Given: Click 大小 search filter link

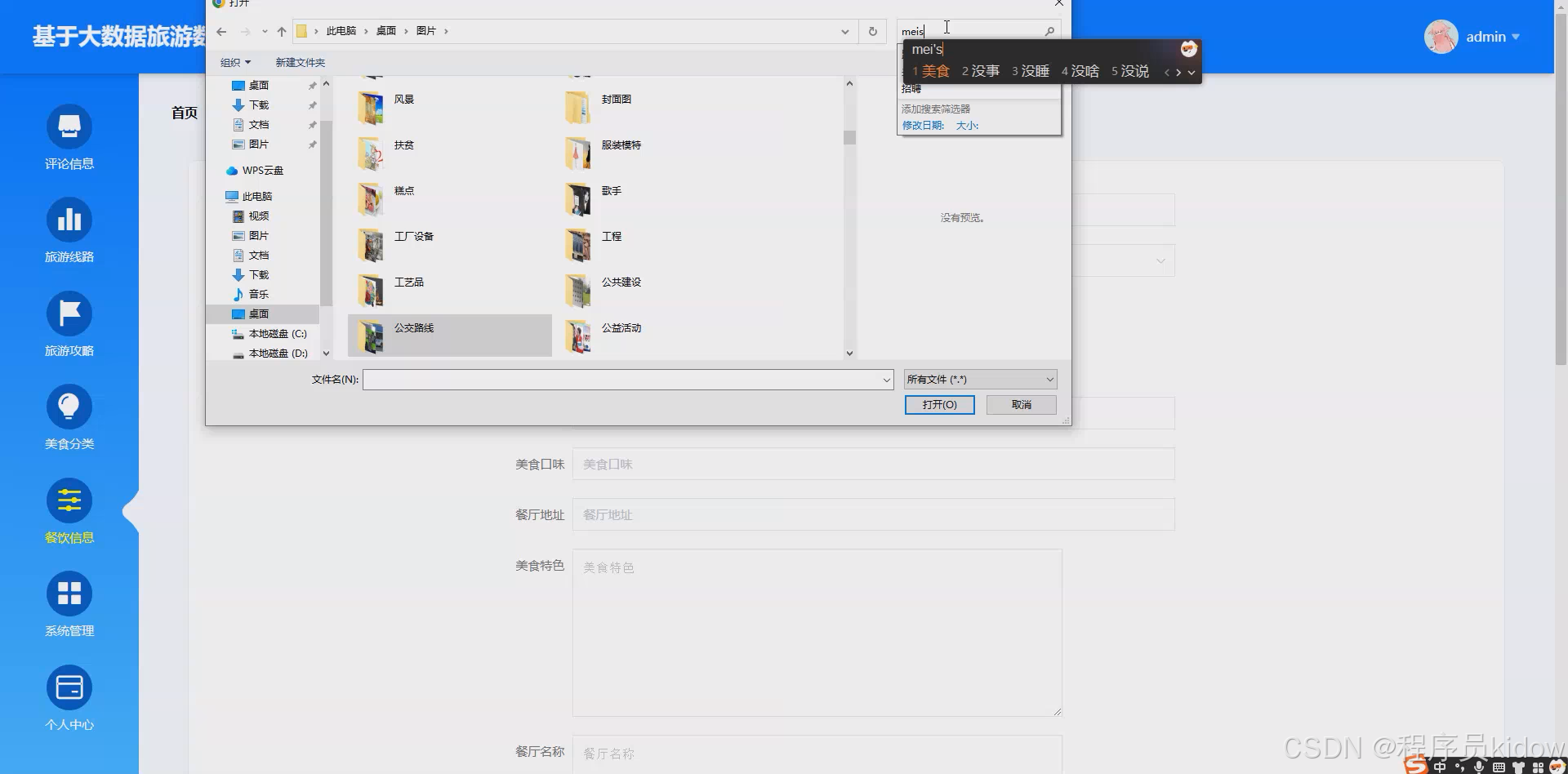Looking at the screenshot, I should pyautogui.click(x=967, y=126).
